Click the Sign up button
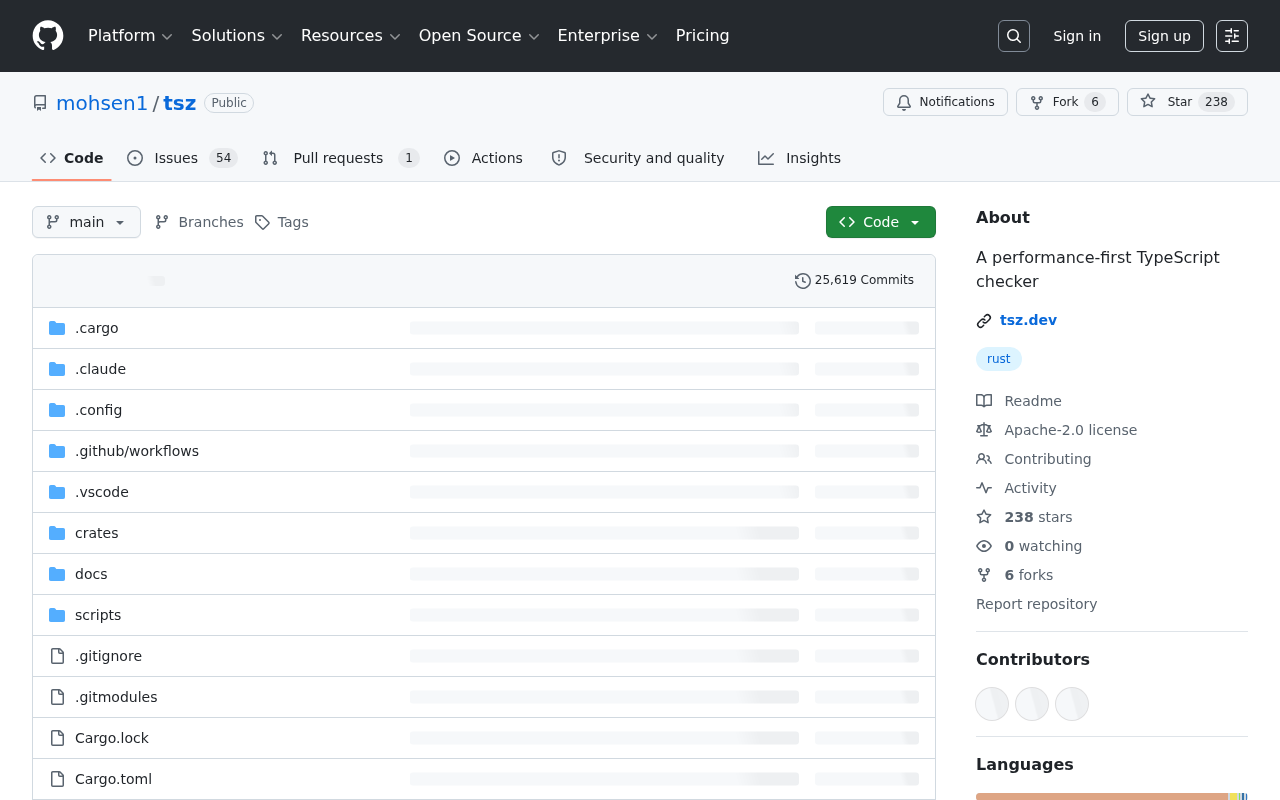 [x=1164, y=36]
